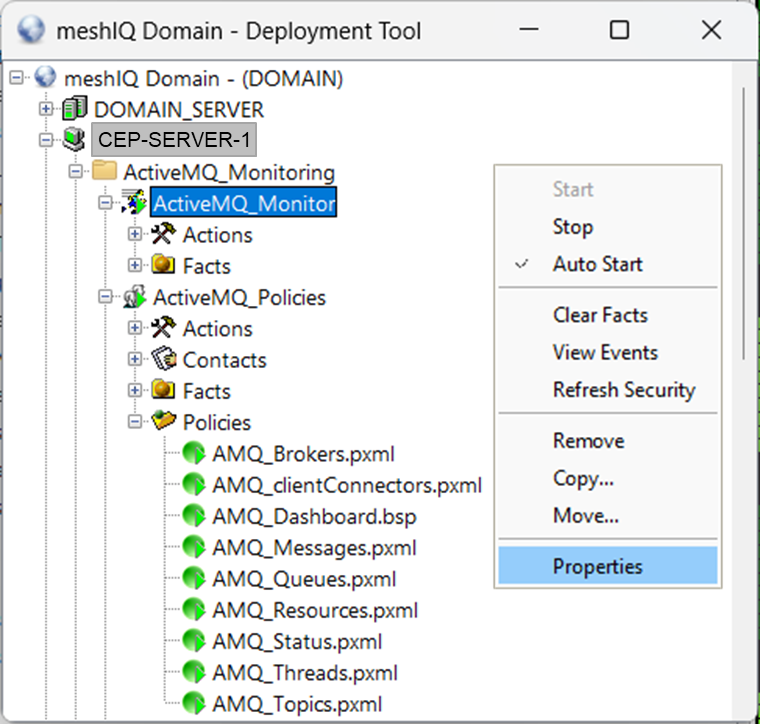Select the AMQ_Dashboard.bsp file name
The image size is (760, 724).
[315, 517]
